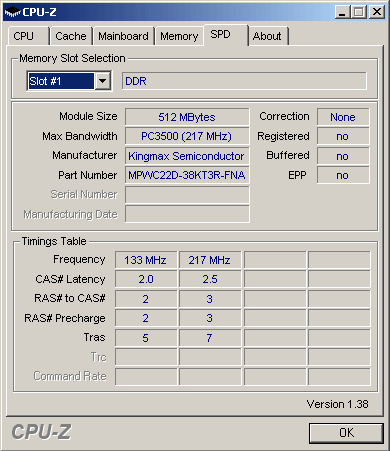This screenshot has height=451, width=390.
Task: Click the 133 MHz frequency cell
Action: (146, 260)
